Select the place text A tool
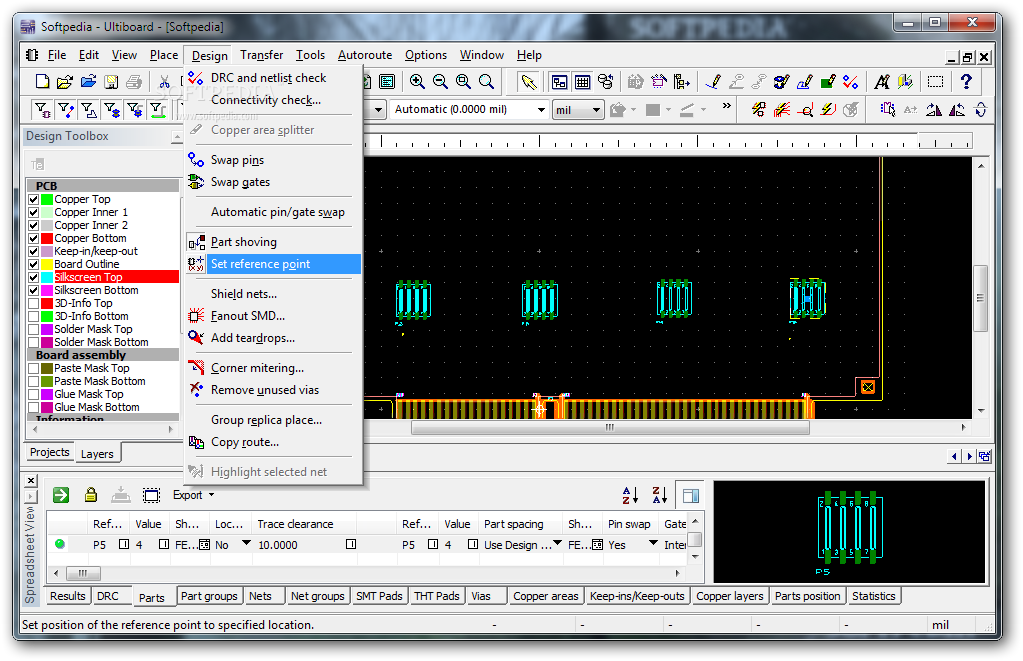Viewport: 1023px width, 661px height. click(882, 82)
